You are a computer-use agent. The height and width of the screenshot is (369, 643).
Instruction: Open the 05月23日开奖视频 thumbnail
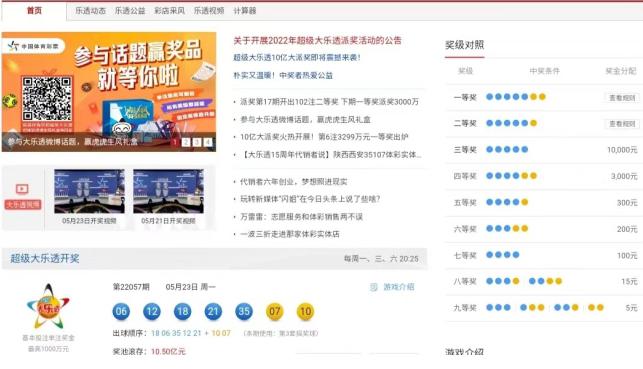tap(89, 191)
